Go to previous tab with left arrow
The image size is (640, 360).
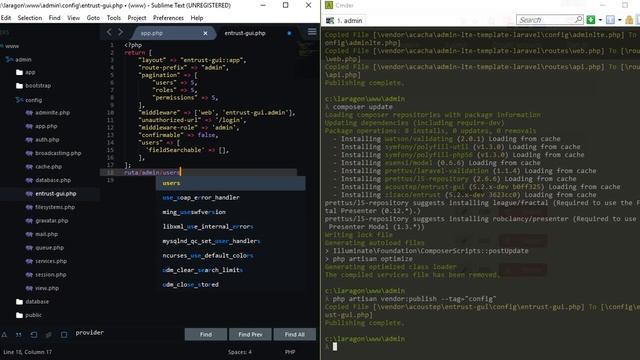109,32
